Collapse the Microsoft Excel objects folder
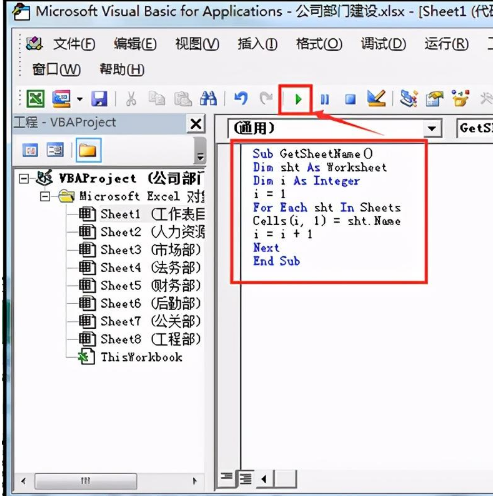 click(x=45, y=197)
